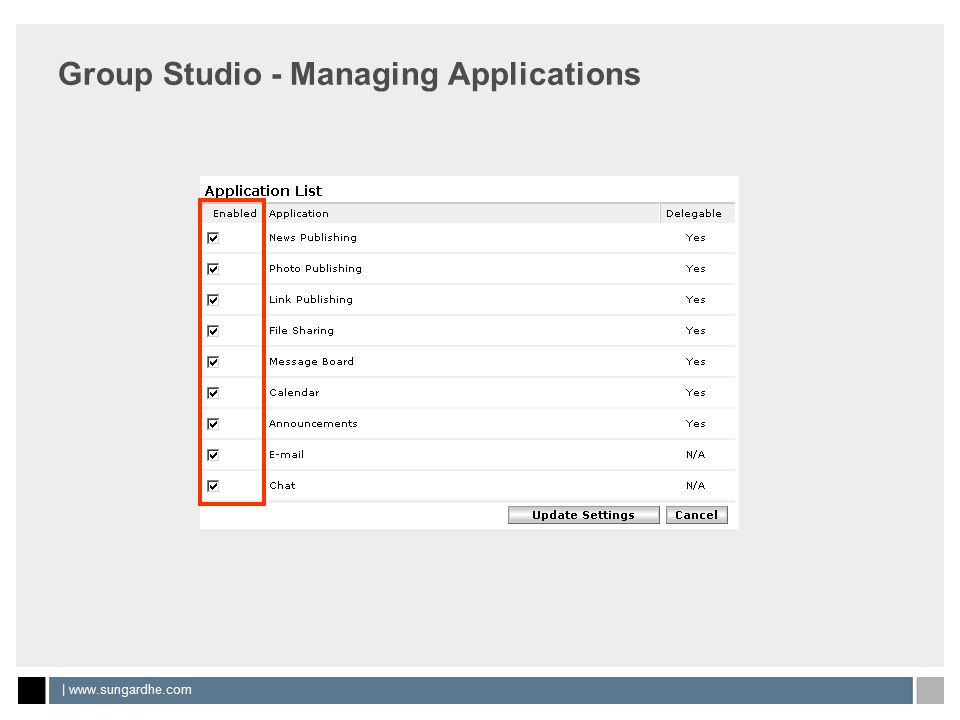Click the Application List heading
960x720 pixels.
[x=263, y=191]
